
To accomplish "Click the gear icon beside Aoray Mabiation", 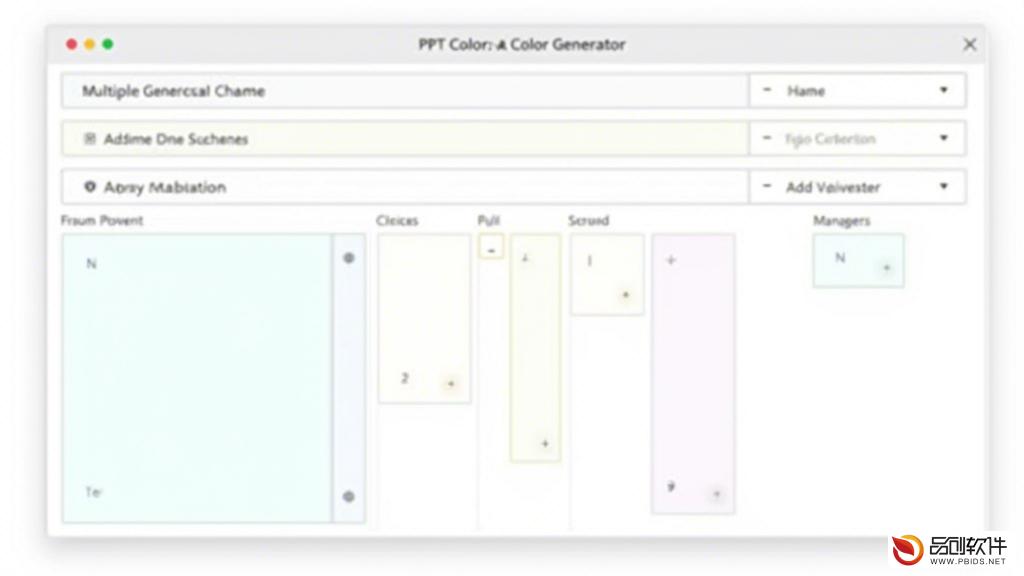I will pyautogui.click(x=90, y=187).
